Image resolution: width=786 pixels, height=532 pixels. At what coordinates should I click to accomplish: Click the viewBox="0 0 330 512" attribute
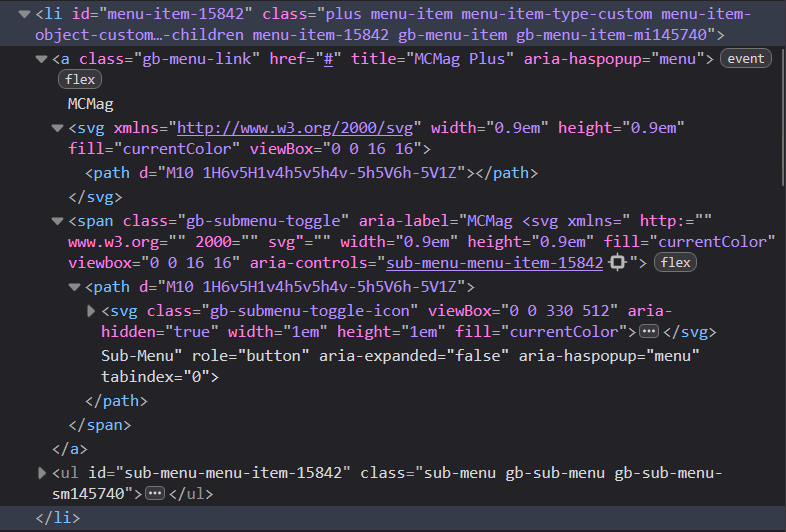pyautogui.click(x=523, y=311)
